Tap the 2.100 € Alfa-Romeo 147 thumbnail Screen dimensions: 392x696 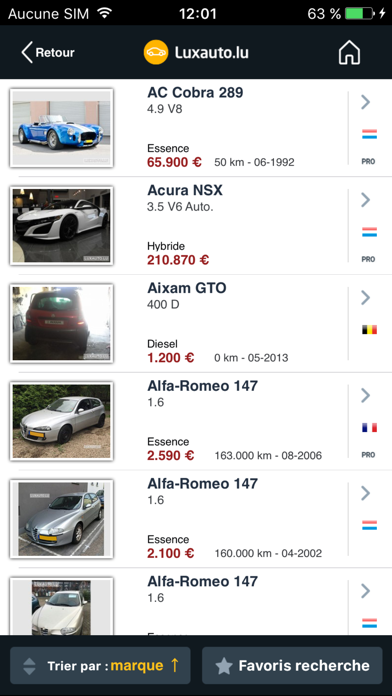click(x=61, y=518)
